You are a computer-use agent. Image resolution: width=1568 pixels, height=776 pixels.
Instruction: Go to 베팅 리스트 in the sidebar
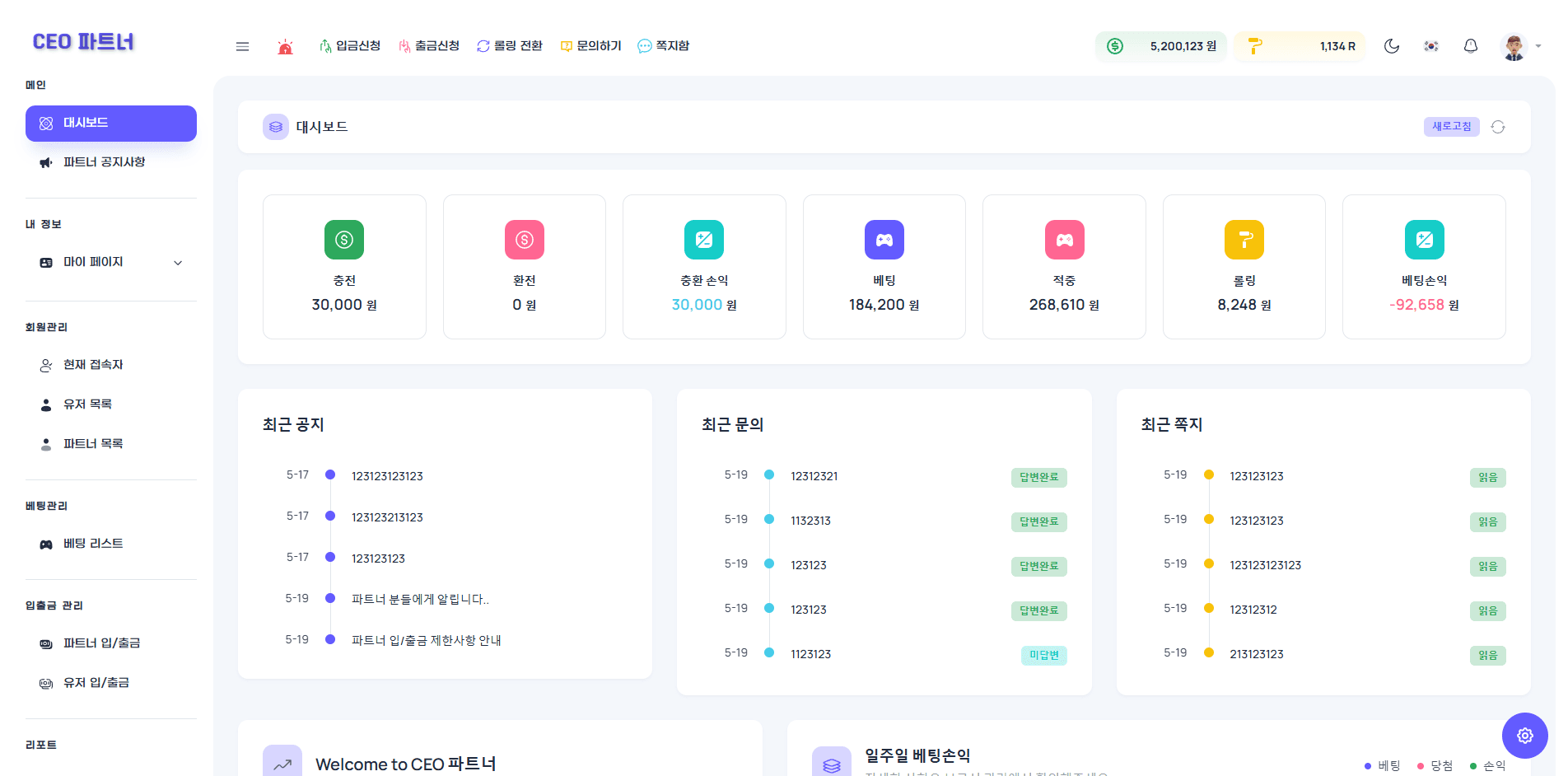(93, 544)
